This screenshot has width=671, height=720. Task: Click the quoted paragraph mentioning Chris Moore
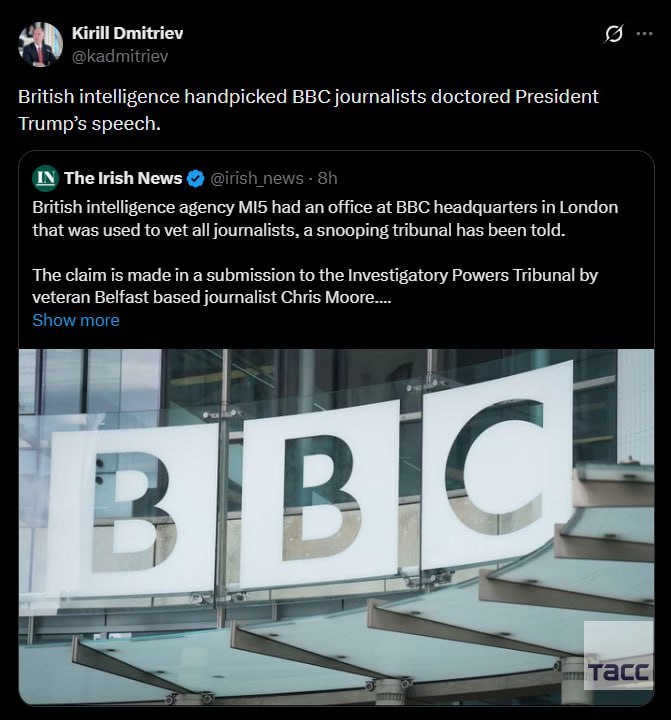point(314,285)
